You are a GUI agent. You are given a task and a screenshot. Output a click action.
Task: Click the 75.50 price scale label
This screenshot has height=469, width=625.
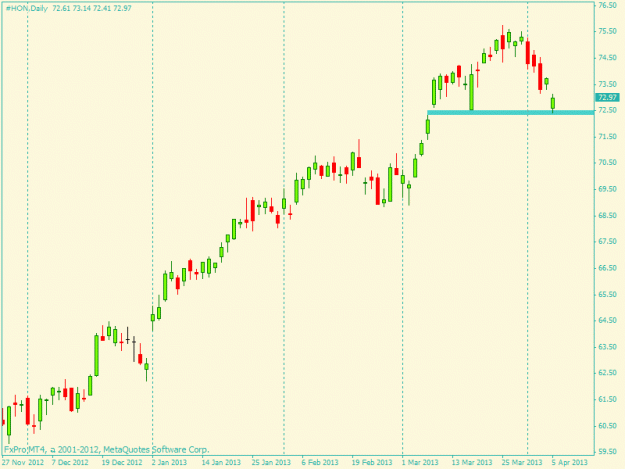tap(607, 31)
